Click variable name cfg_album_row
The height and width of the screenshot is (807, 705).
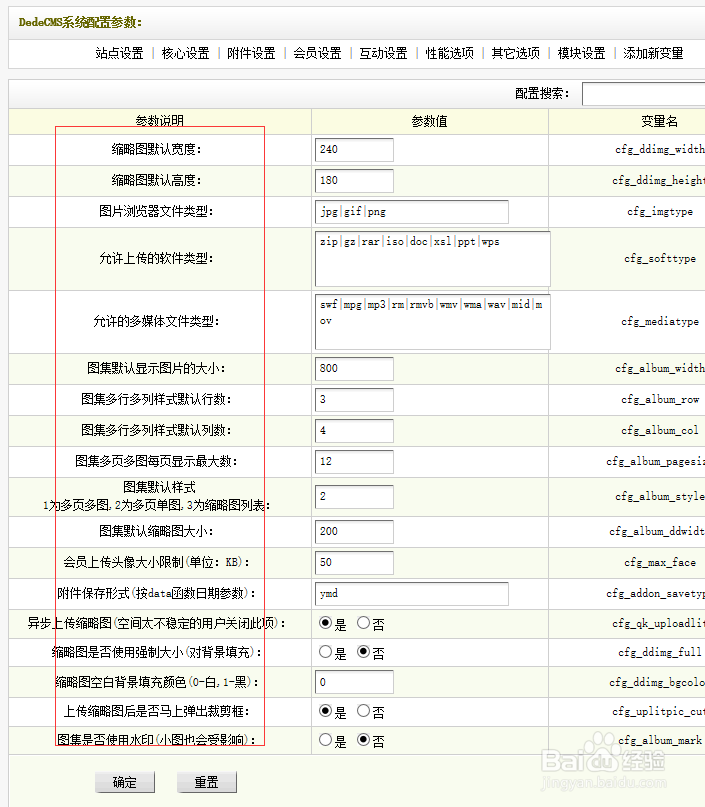tap(660, 399)
